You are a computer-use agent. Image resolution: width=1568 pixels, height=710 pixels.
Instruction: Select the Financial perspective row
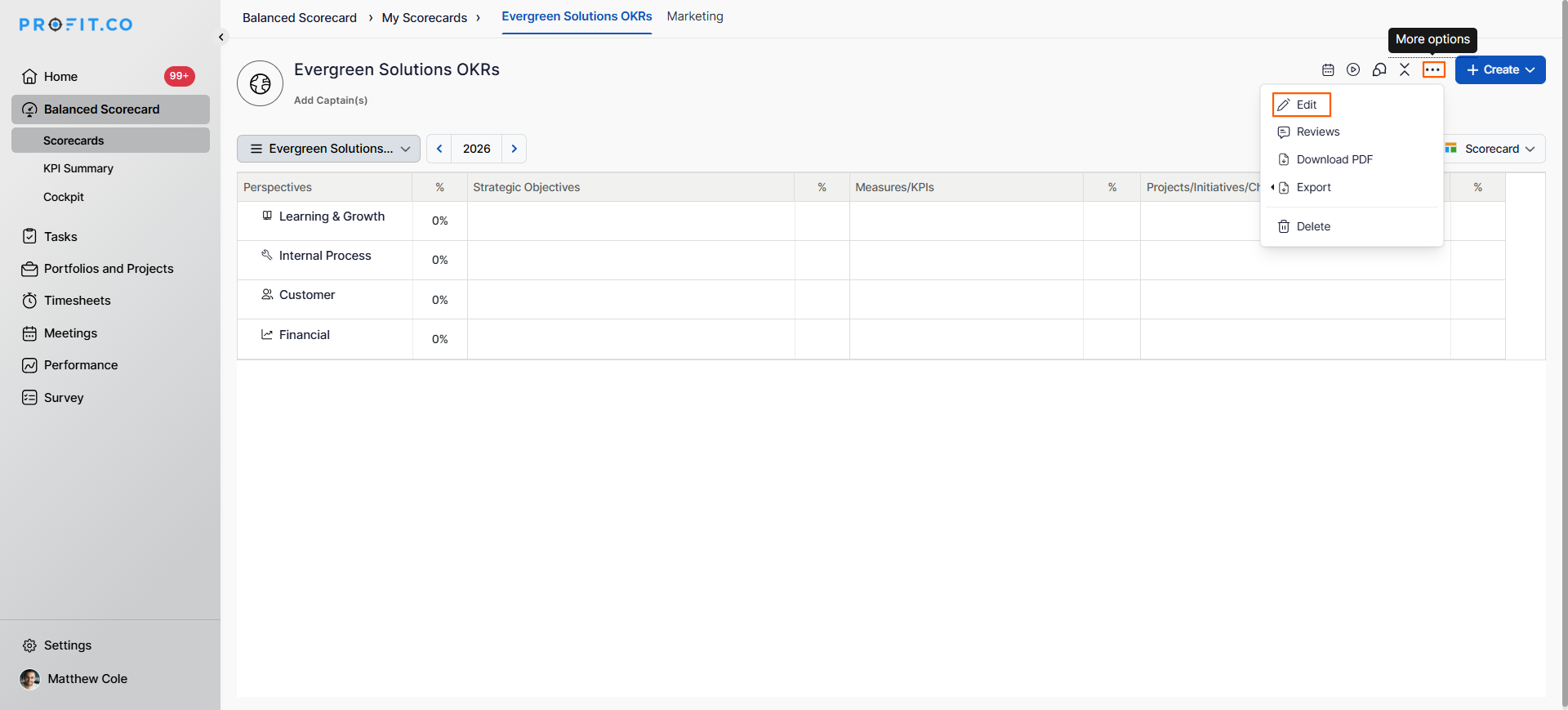tap(325, 339)
